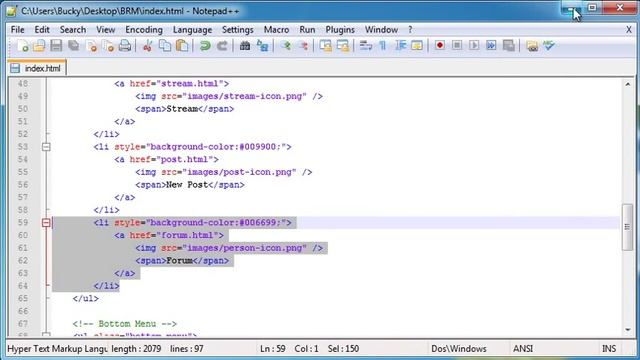Image resolution: width=640 pixels, height=360 pixels.
Task: Save the current file with disk icon
Action: point(56,46)
